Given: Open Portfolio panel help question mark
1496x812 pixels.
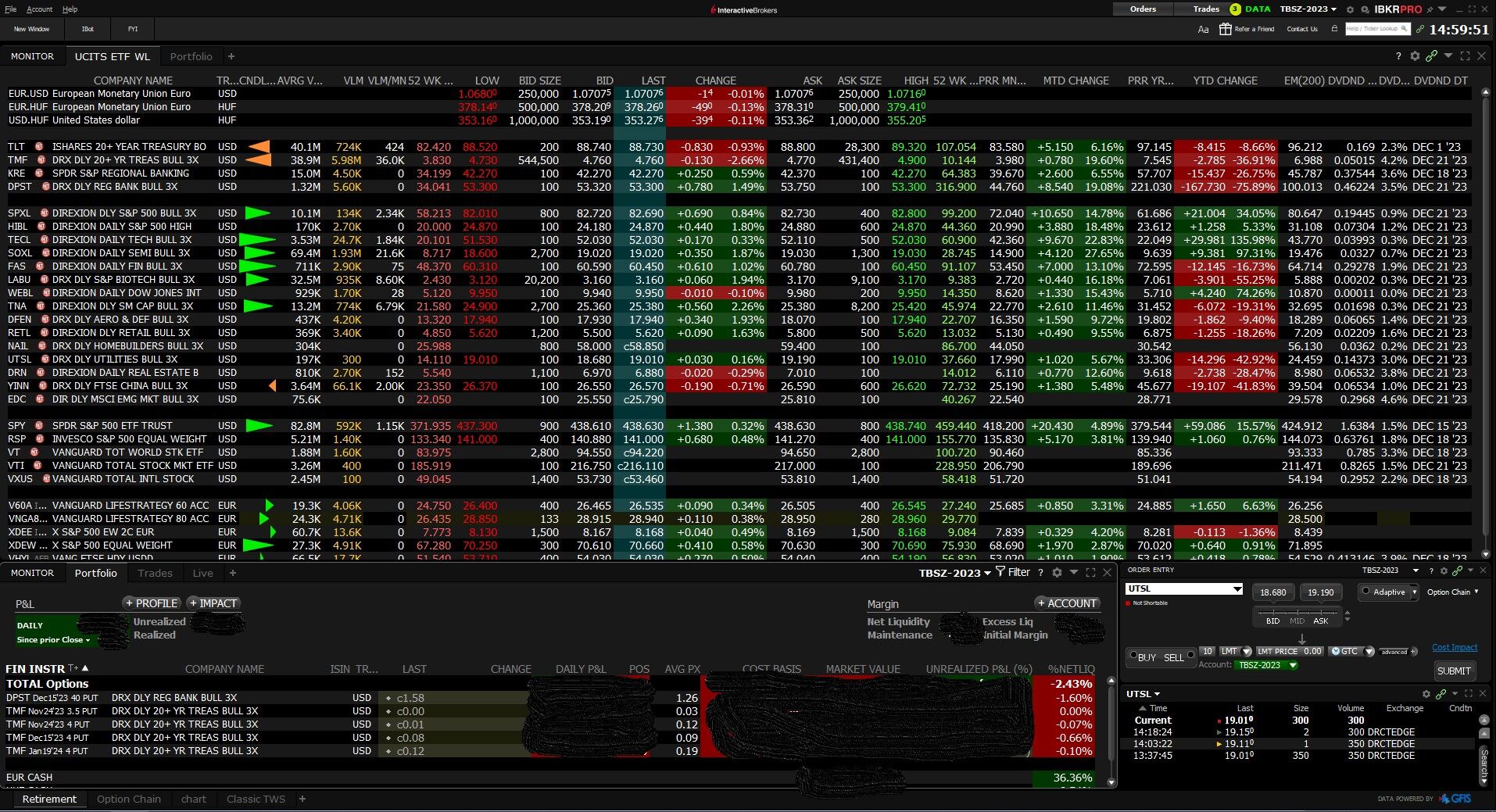Looking at the screenshot, I should click(1040, 573).
